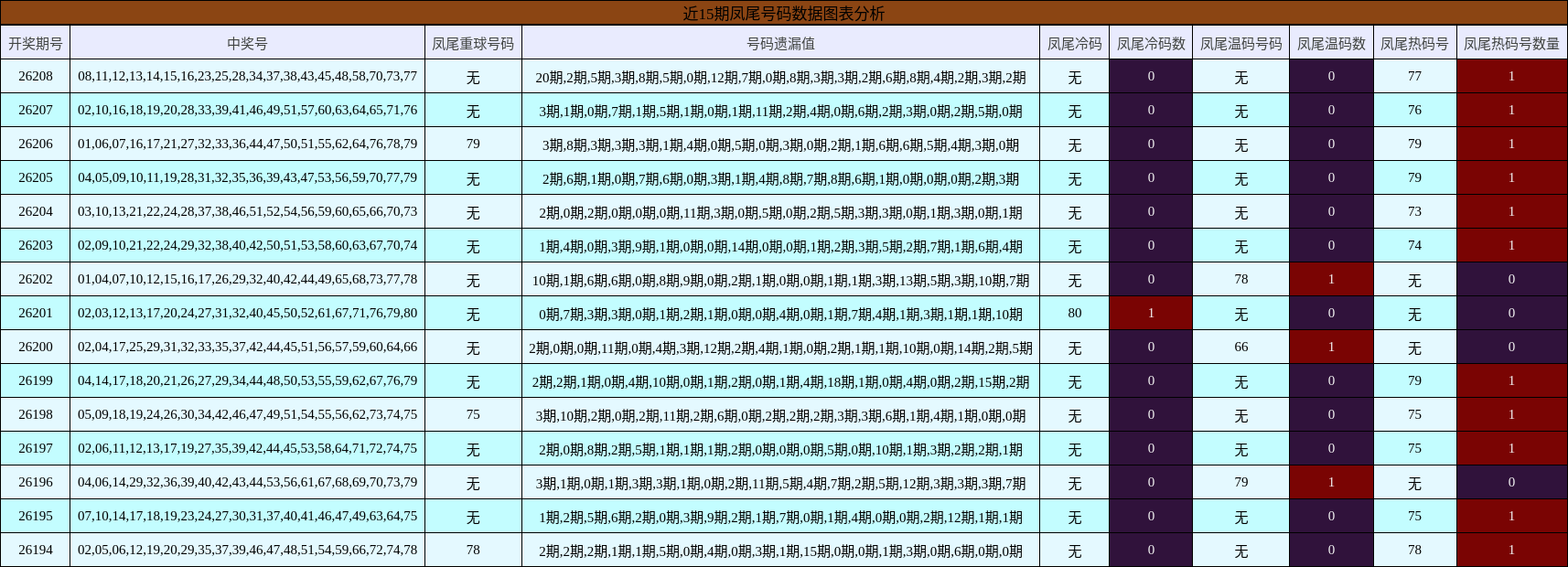Click repeated ball value 75 in row 26198
1568x567 pixels.
coord(473,415)
